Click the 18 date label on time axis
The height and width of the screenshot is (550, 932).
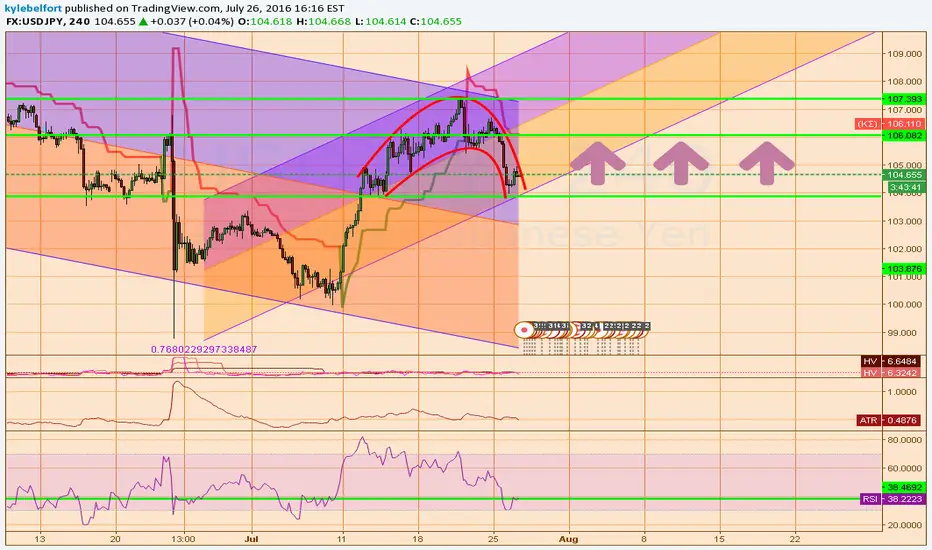[x=418, y=539]
